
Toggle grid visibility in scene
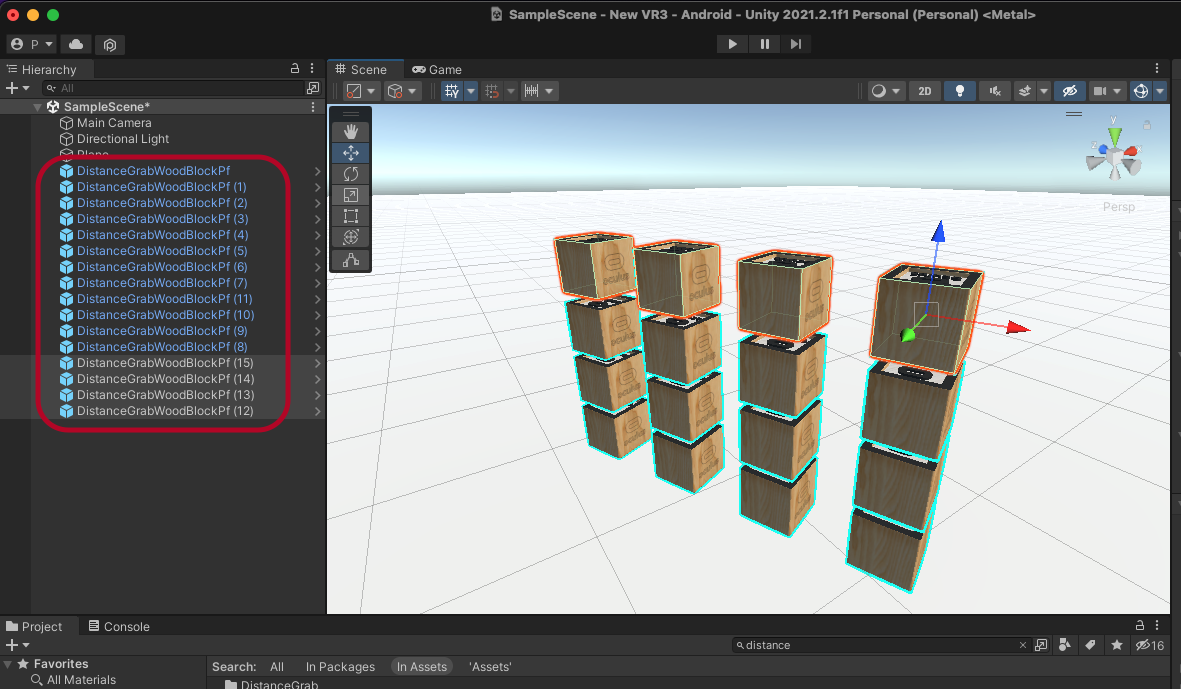[452, 91]
